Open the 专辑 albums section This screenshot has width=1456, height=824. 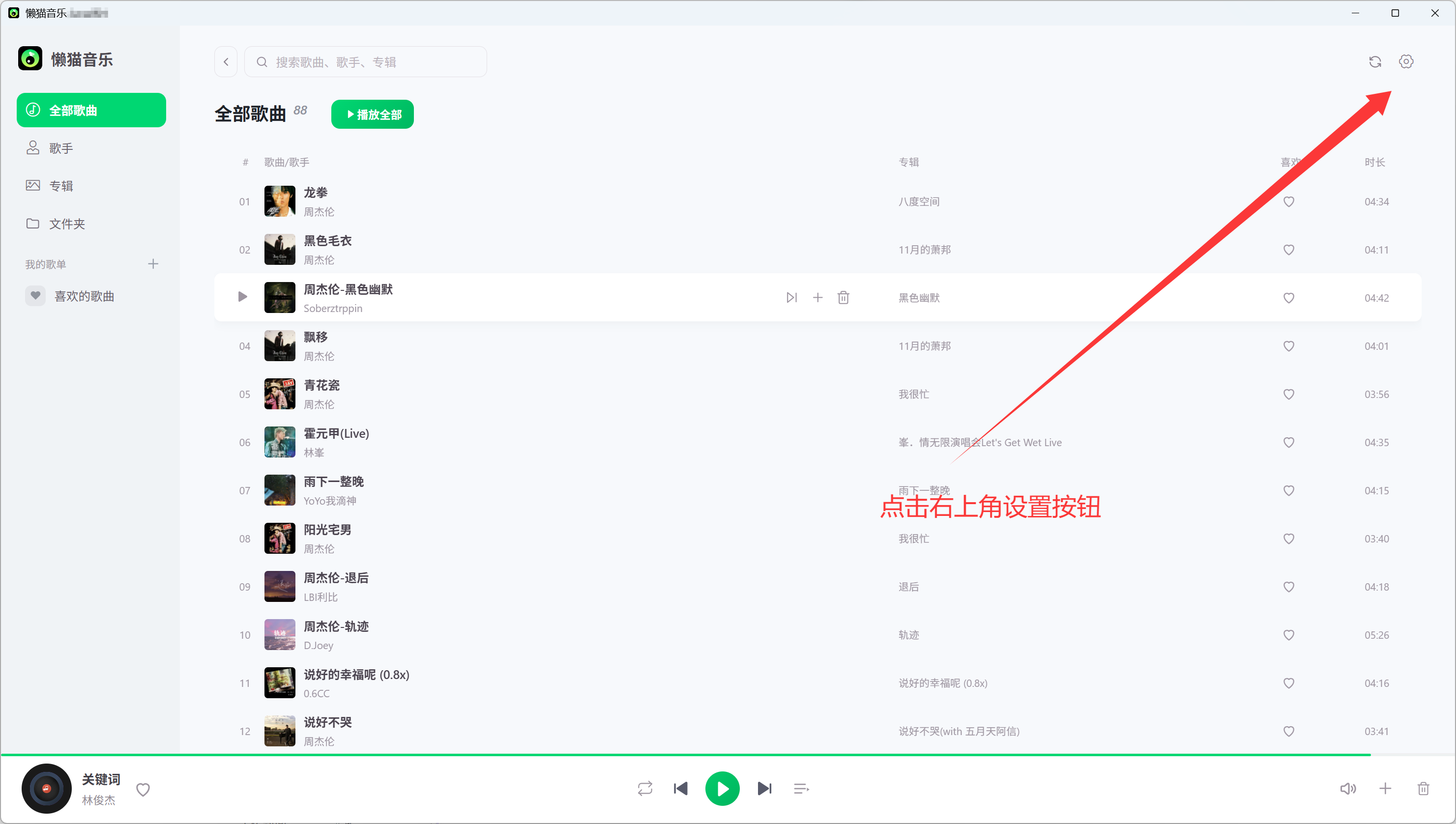click(x=91, y=186)
